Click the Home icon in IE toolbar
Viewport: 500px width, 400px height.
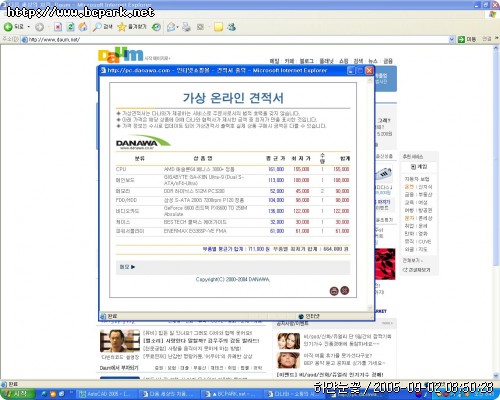pos(83,27)
